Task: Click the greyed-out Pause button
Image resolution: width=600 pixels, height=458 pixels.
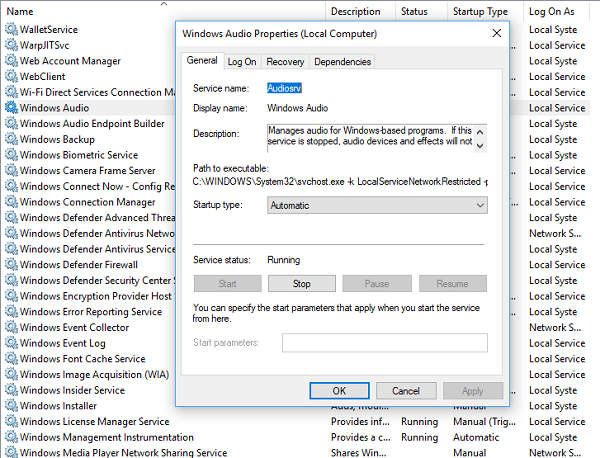Action: pos(377,284)
